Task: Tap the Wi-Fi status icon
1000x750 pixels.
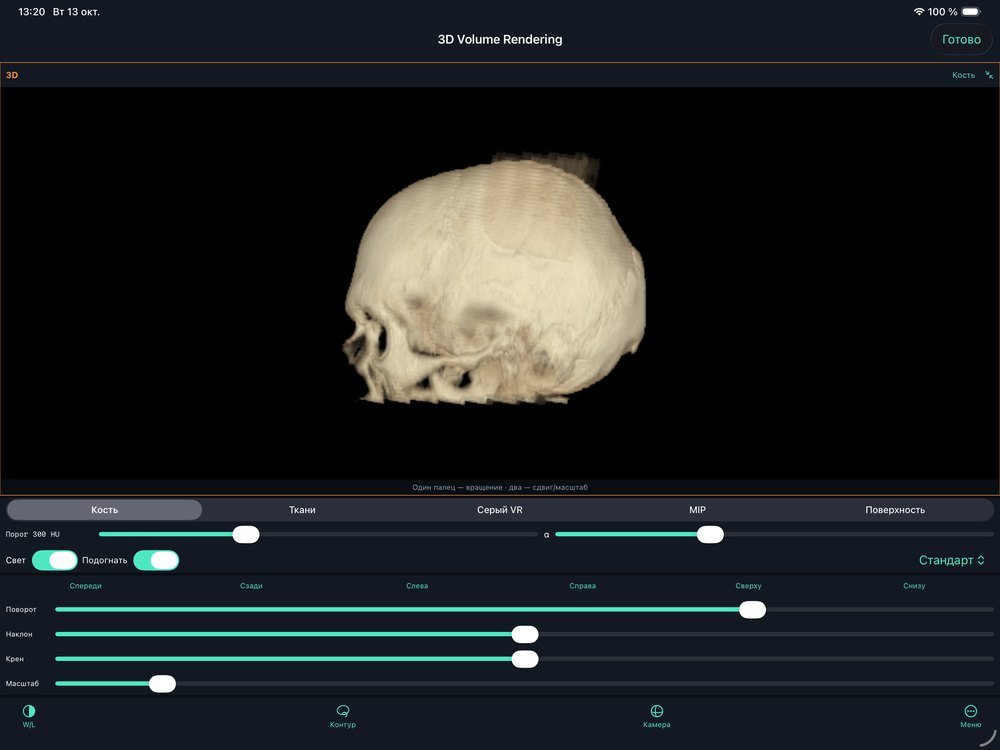Action: [x=918, y=11]
